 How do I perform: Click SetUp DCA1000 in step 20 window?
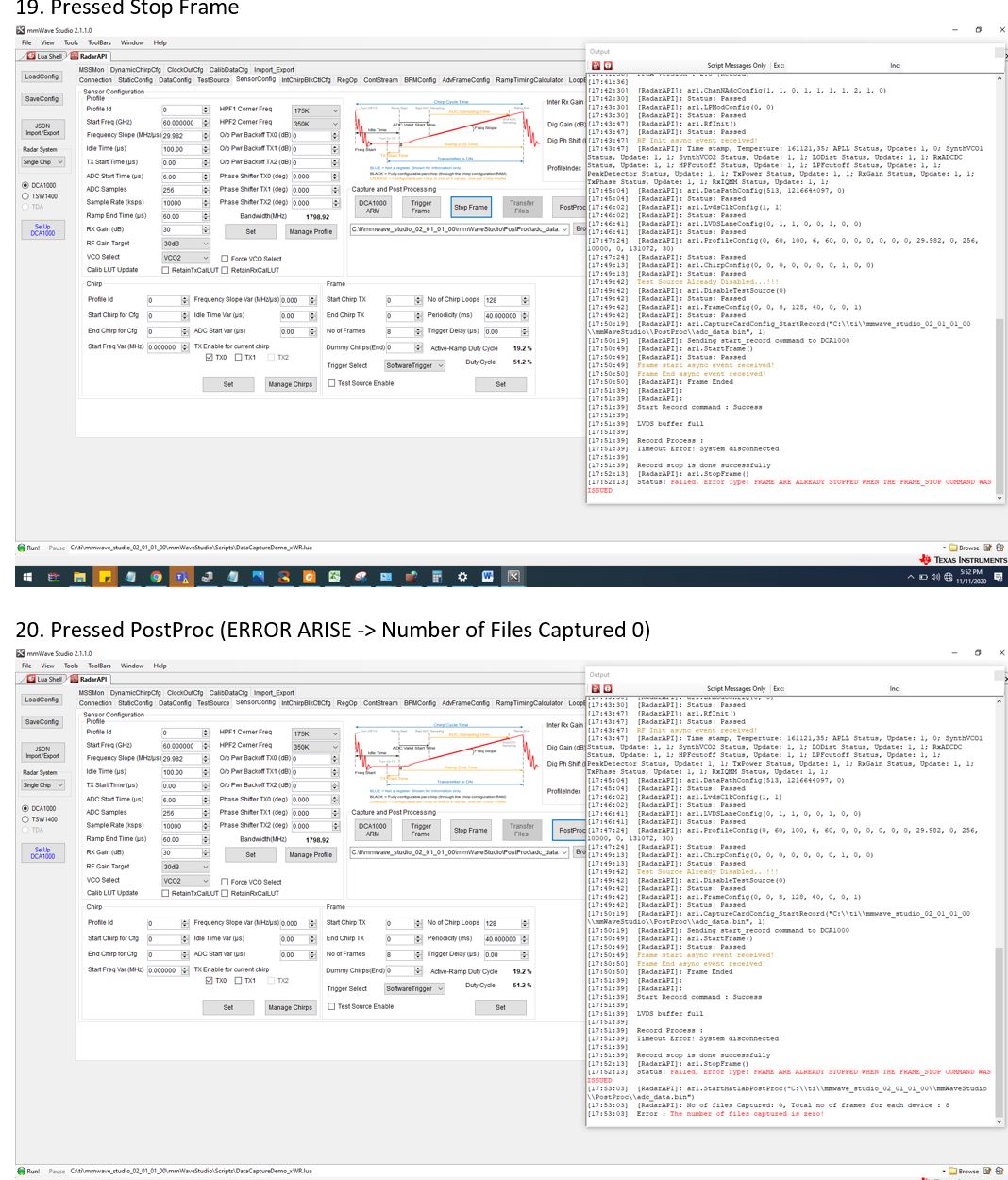tap(42, 852)
